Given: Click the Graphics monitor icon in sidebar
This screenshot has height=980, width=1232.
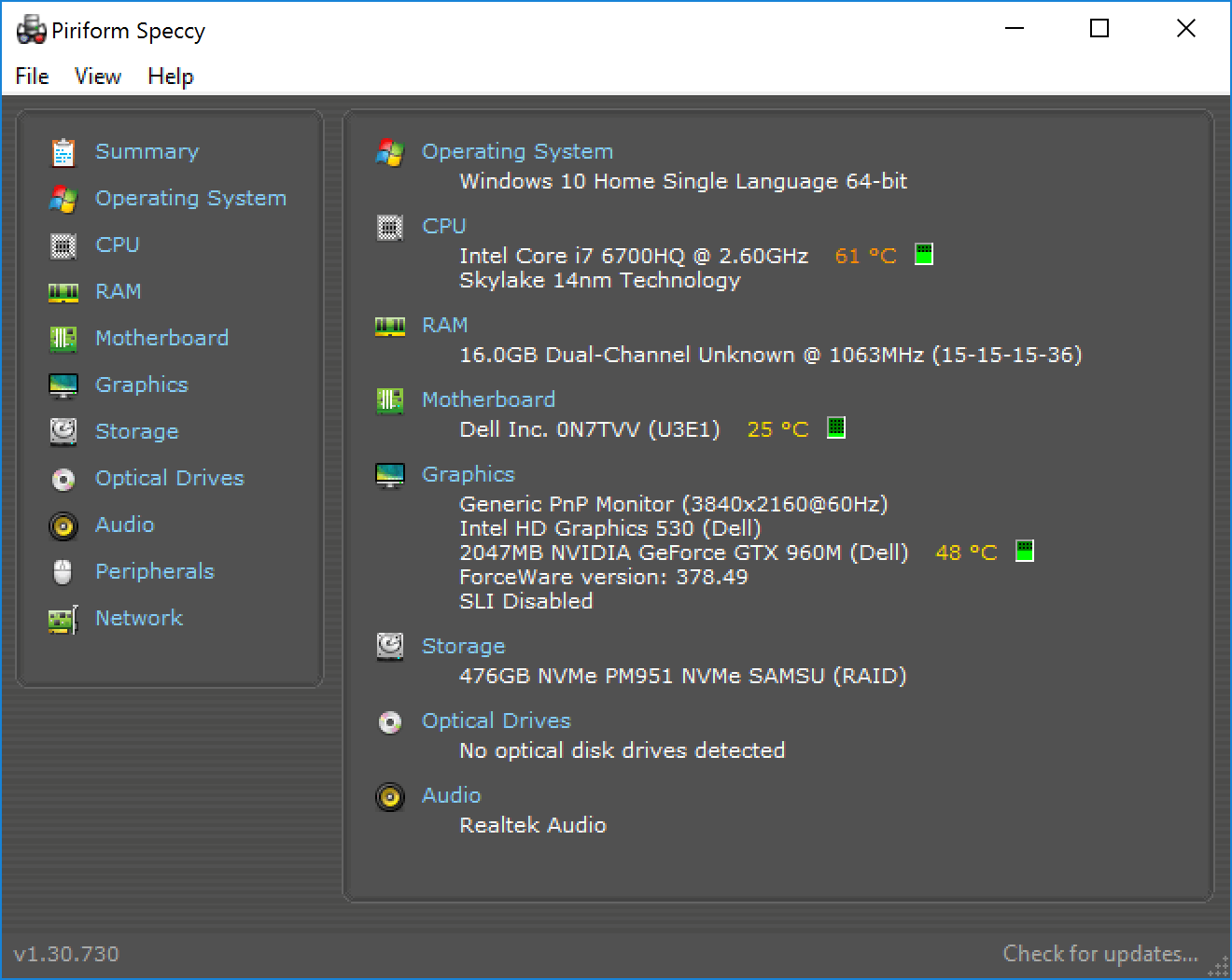Looking at the screenshot, I should pos(63,385).
